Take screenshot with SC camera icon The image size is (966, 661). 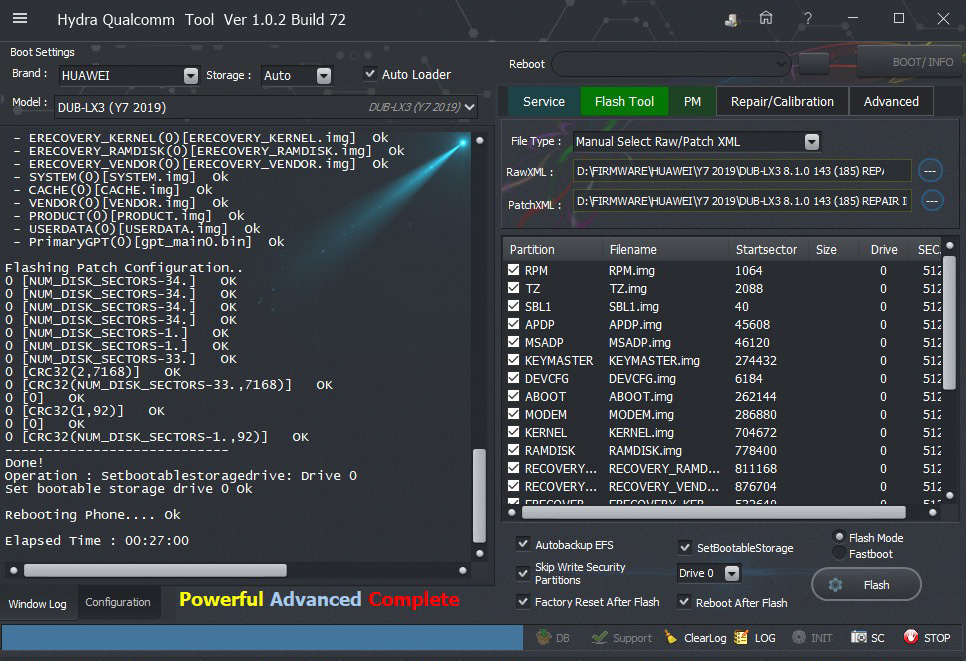[867, 638]
